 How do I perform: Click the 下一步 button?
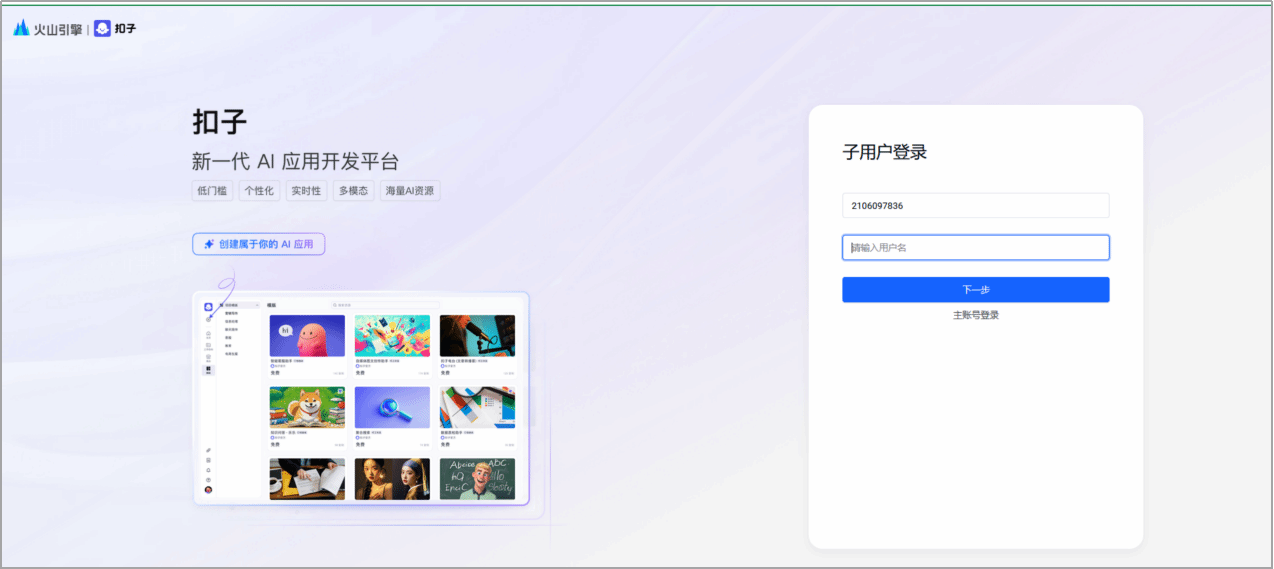975,290
